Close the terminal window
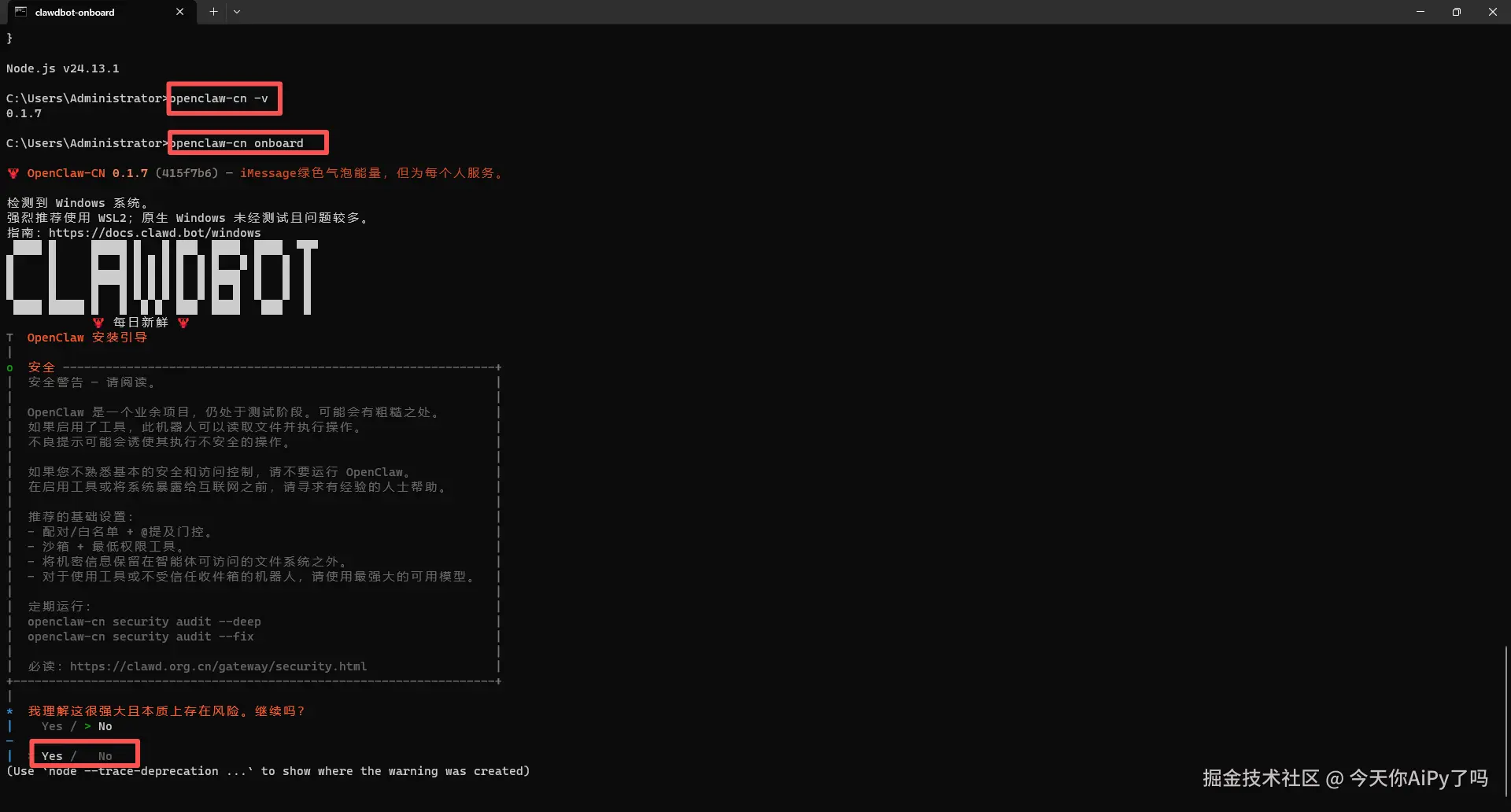 pos(1493,12)
